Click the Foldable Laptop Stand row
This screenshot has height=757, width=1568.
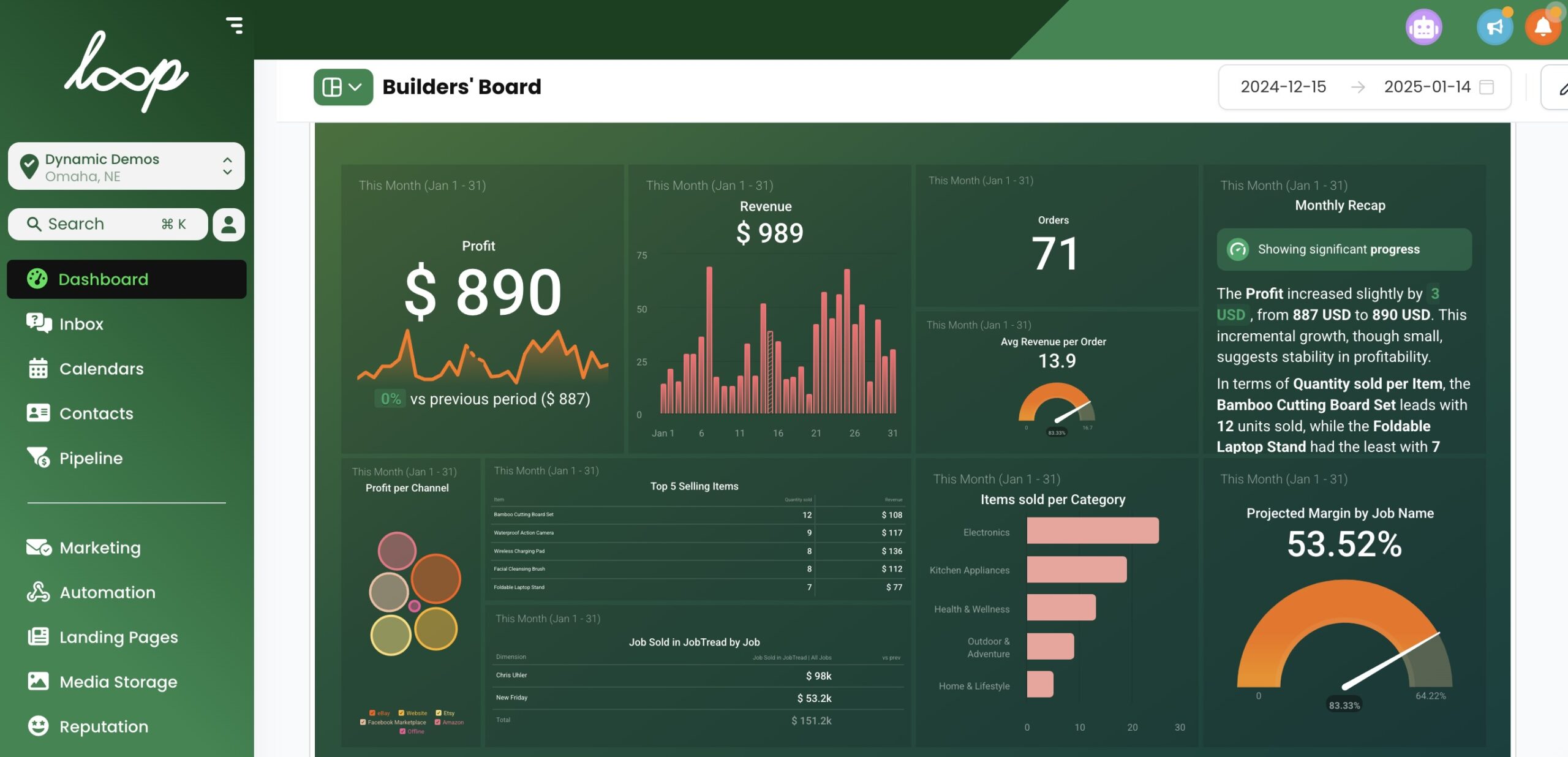[697, 587]
